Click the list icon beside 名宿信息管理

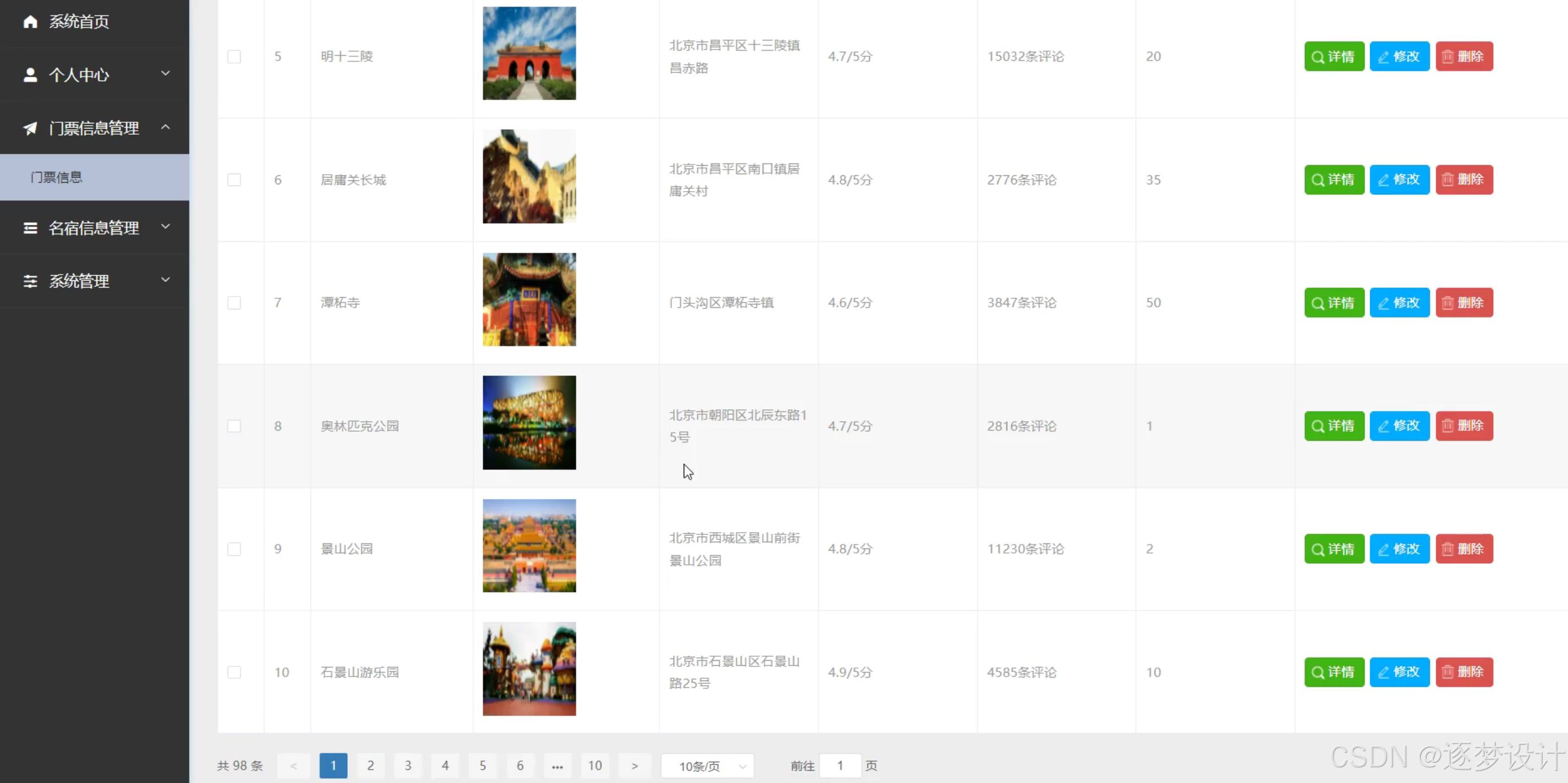click(30, 228)
